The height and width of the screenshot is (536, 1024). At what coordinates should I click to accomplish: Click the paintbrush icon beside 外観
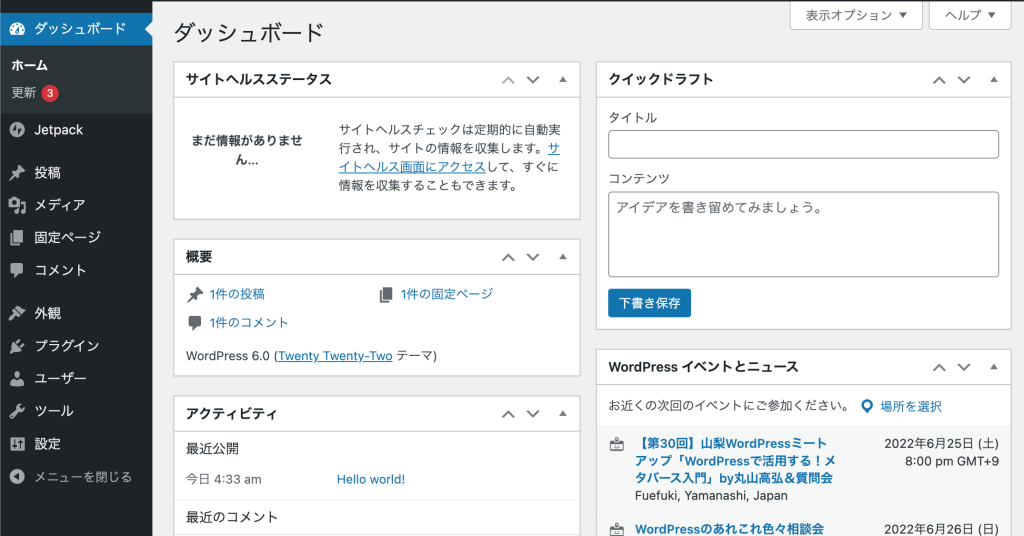(18, 313)
